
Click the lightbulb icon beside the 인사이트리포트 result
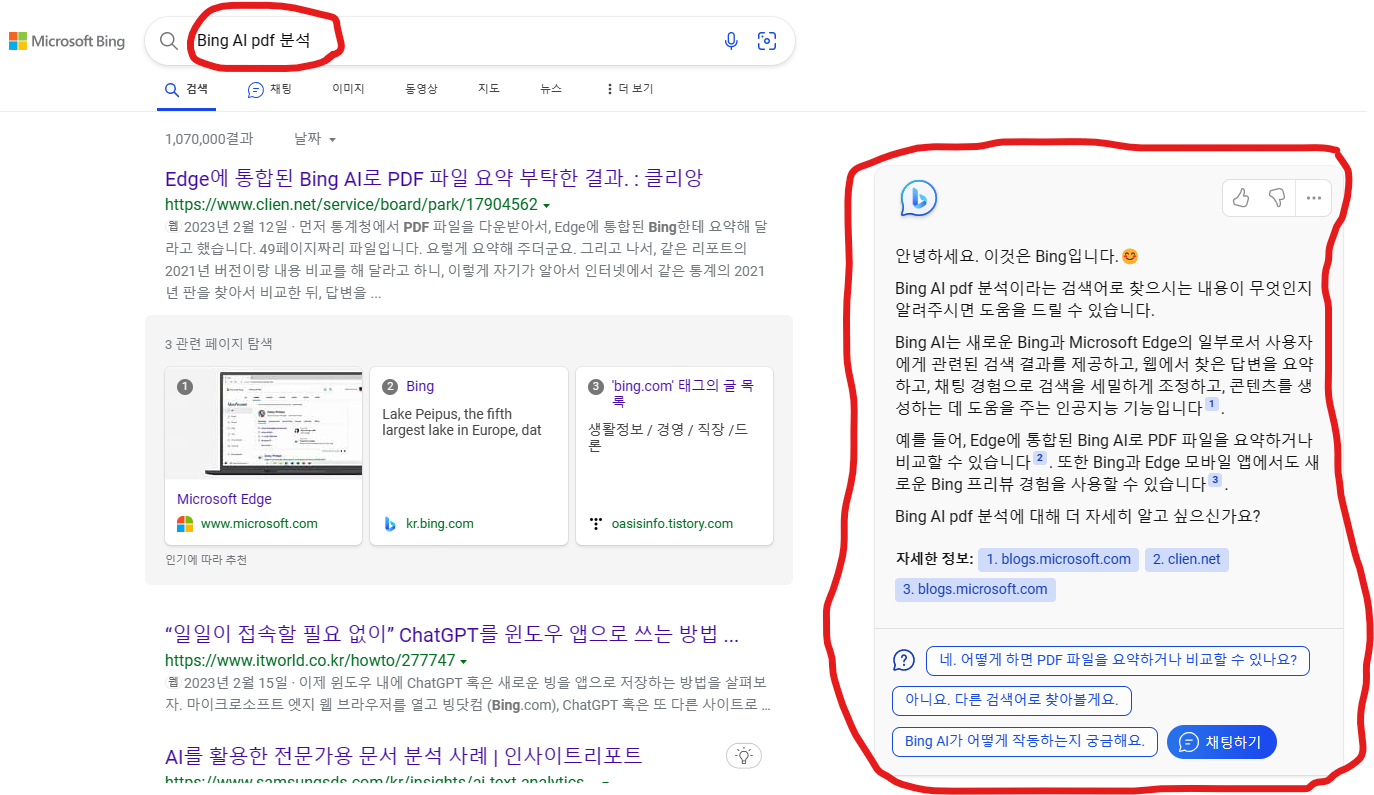click(x=742, y=755)
